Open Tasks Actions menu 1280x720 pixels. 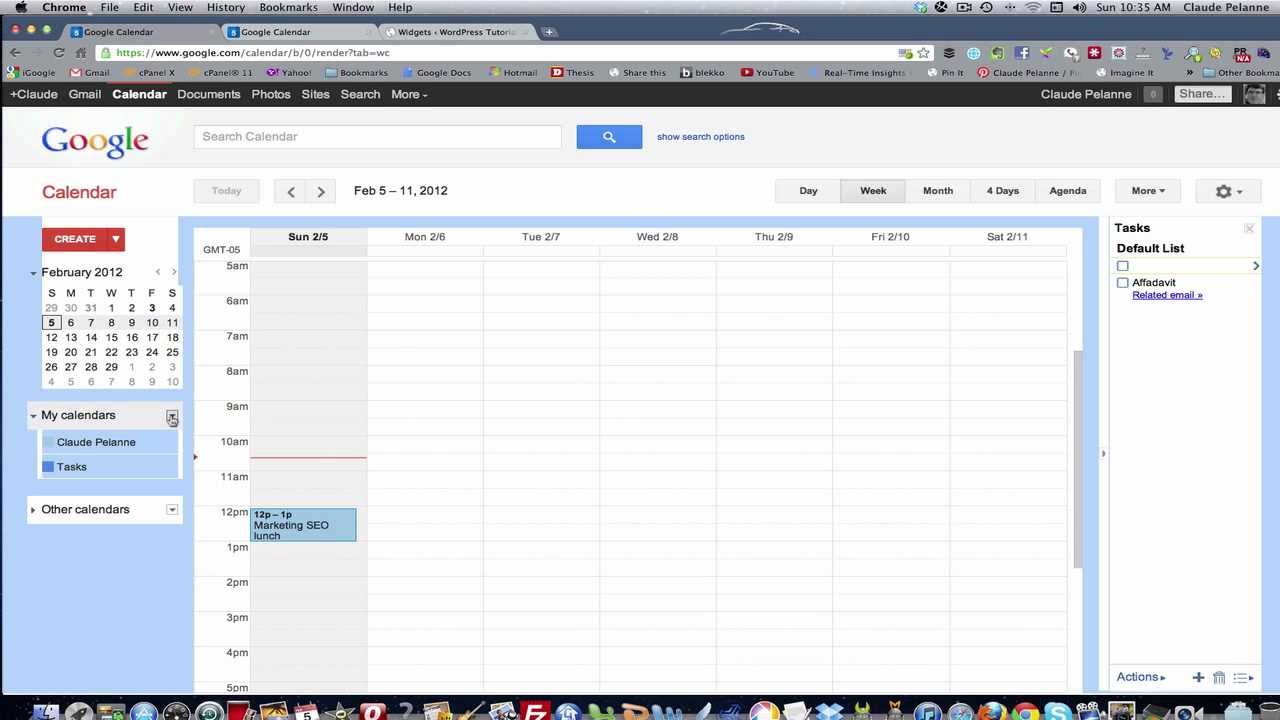point(1141,677)
